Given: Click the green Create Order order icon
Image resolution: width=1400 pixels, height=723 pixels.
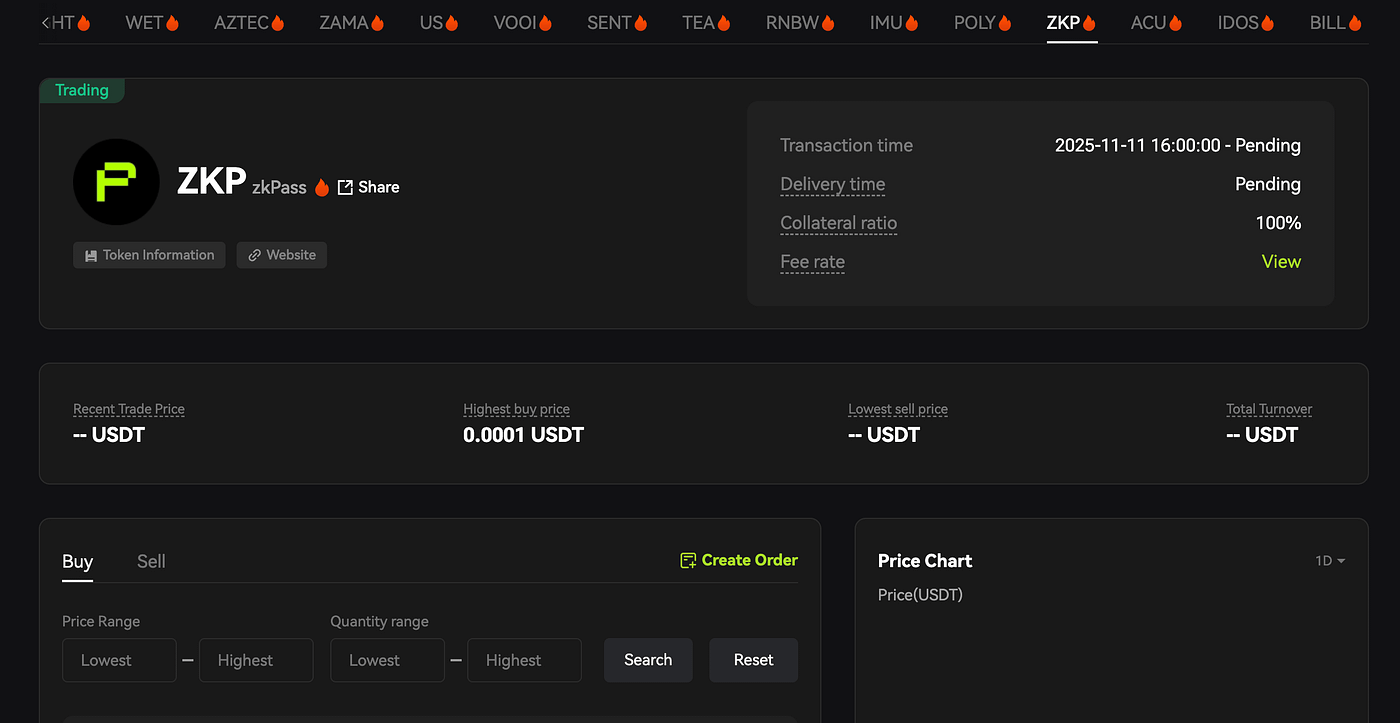Looking at the screenshot, I should (x=687, y=560).
